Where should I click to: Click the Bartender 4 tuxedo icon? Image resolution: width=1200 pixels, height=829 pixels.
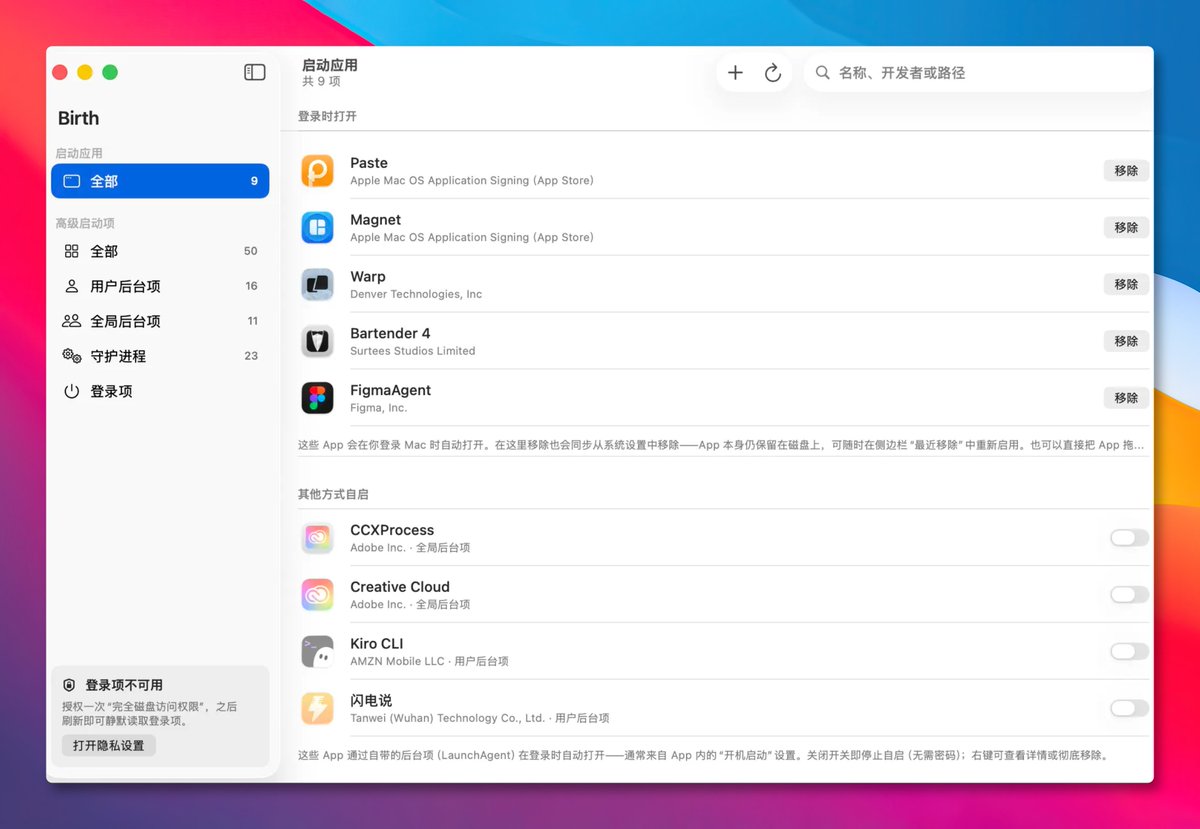[x=318, y=341]
